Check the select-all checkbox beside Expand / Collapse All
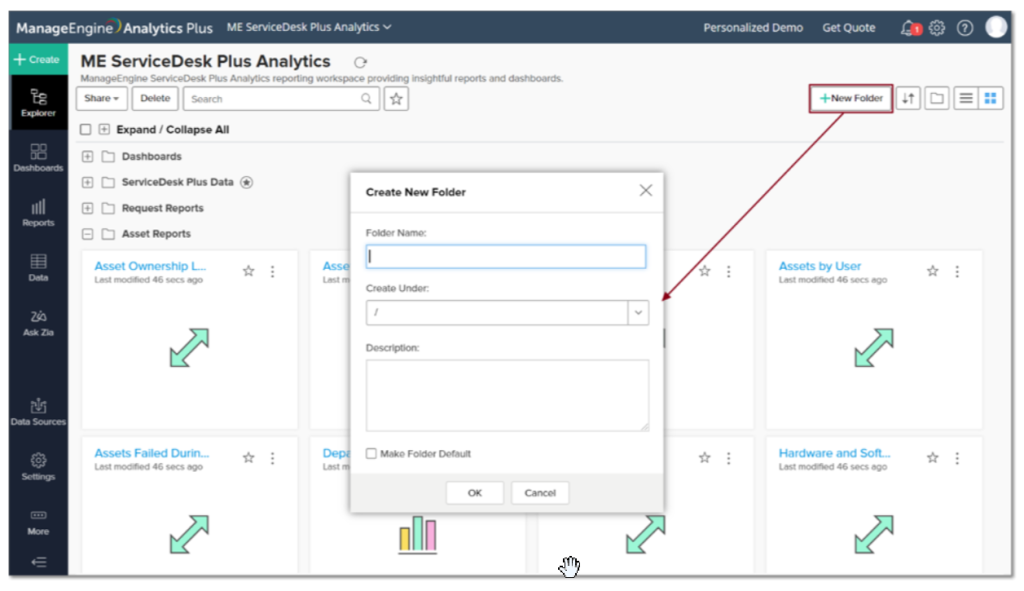The height and width of the screenshot is (591, 1024). 86,130
